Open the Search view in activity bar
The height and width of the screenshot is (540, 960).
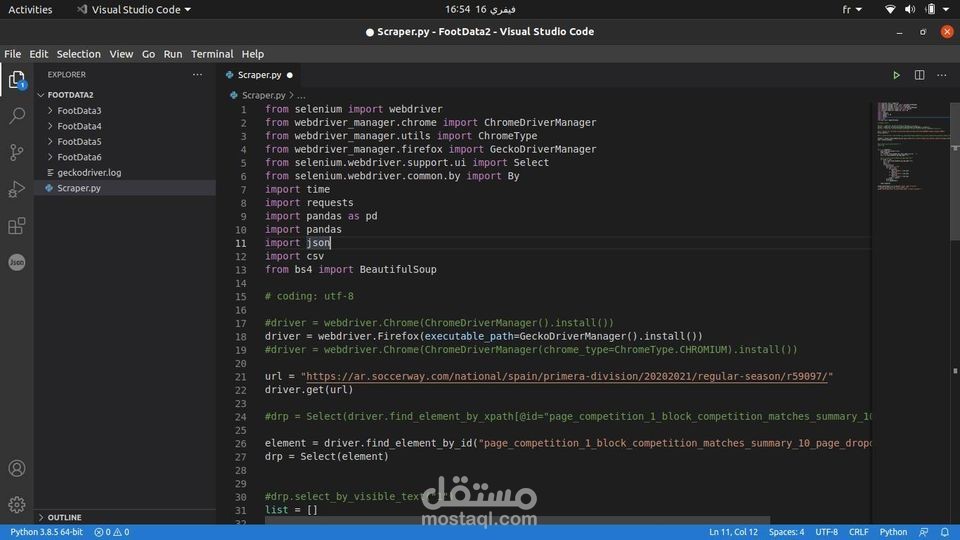[x=17, y=116]
